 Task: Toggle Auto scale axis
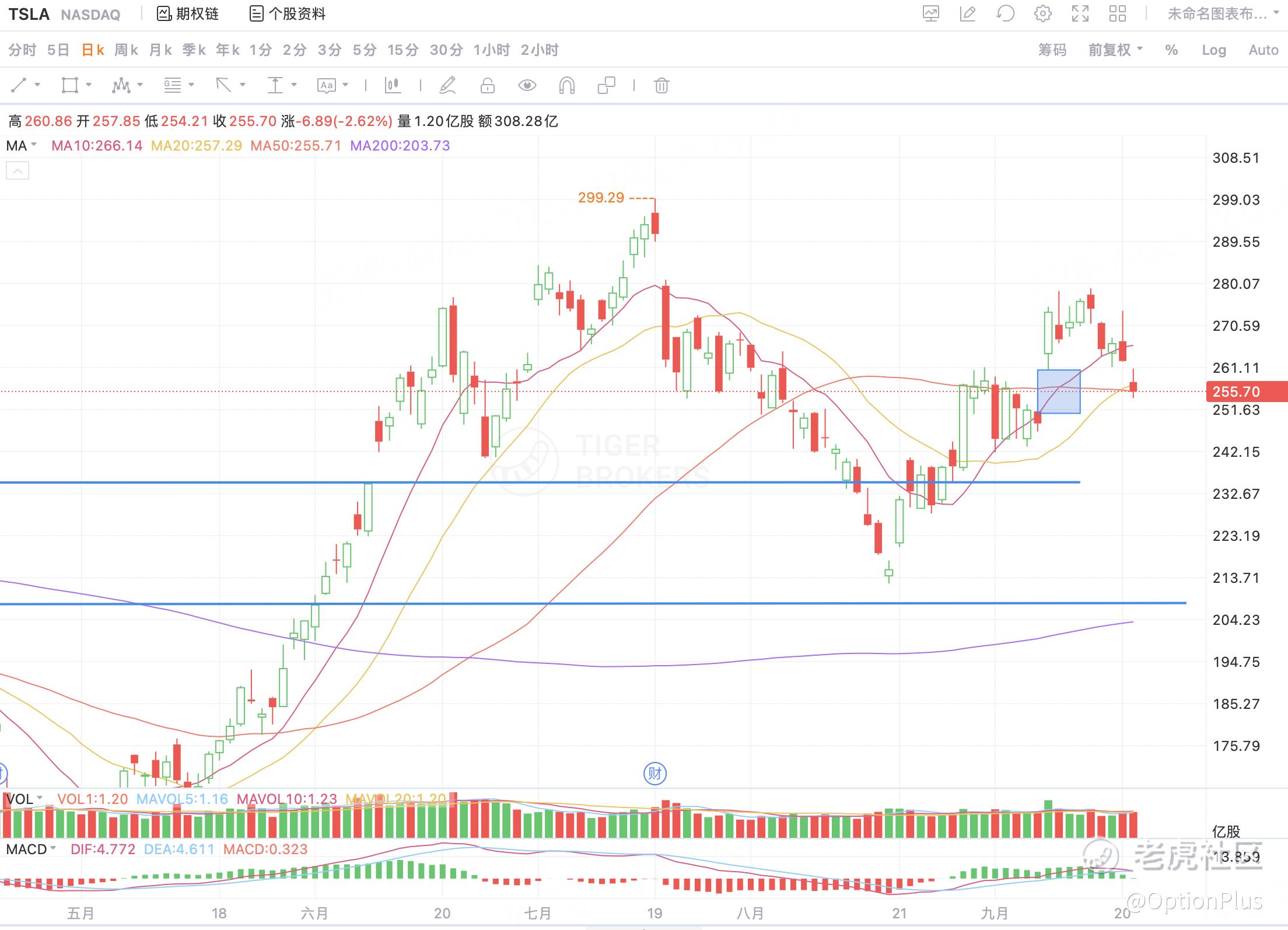(1263, 50)
